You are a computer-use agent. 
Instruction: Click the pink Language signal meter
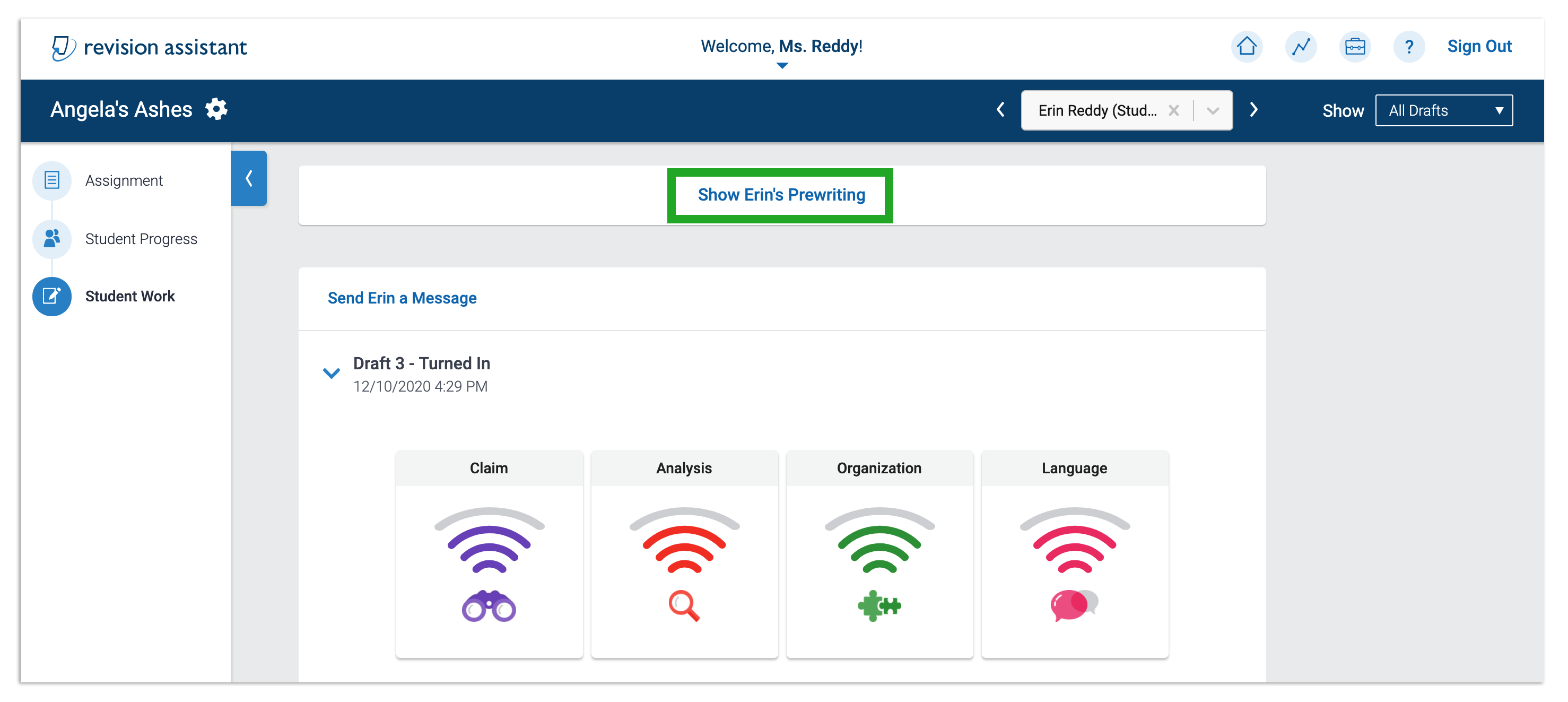tap(1074, 540)
